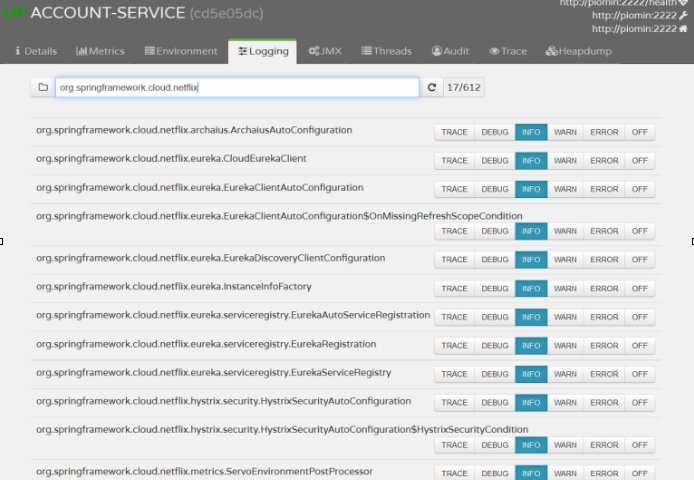Set EurekaAutoServiceRegistration logger to WARN

(565, 317)
